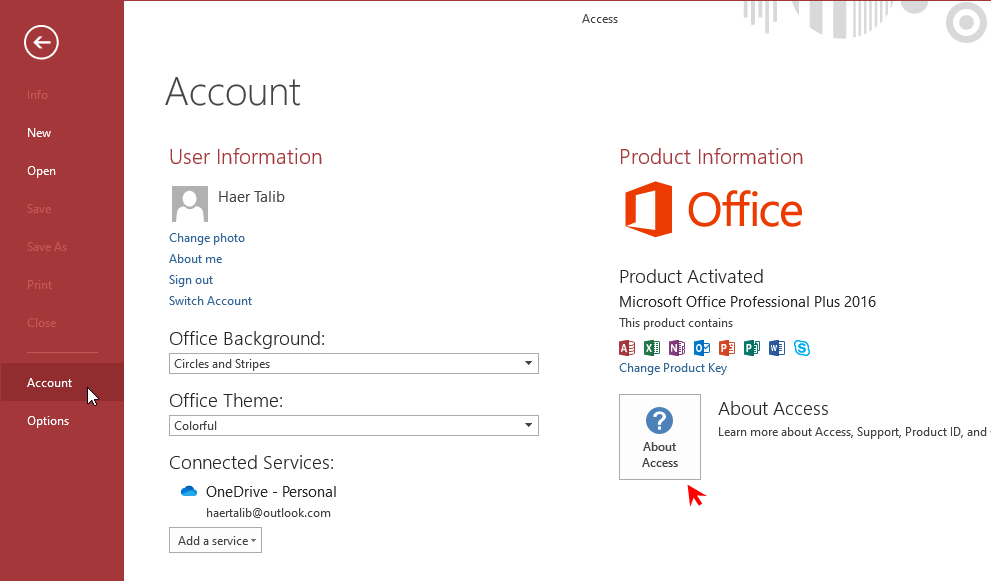Click the Word product icon

pos(777,348)
